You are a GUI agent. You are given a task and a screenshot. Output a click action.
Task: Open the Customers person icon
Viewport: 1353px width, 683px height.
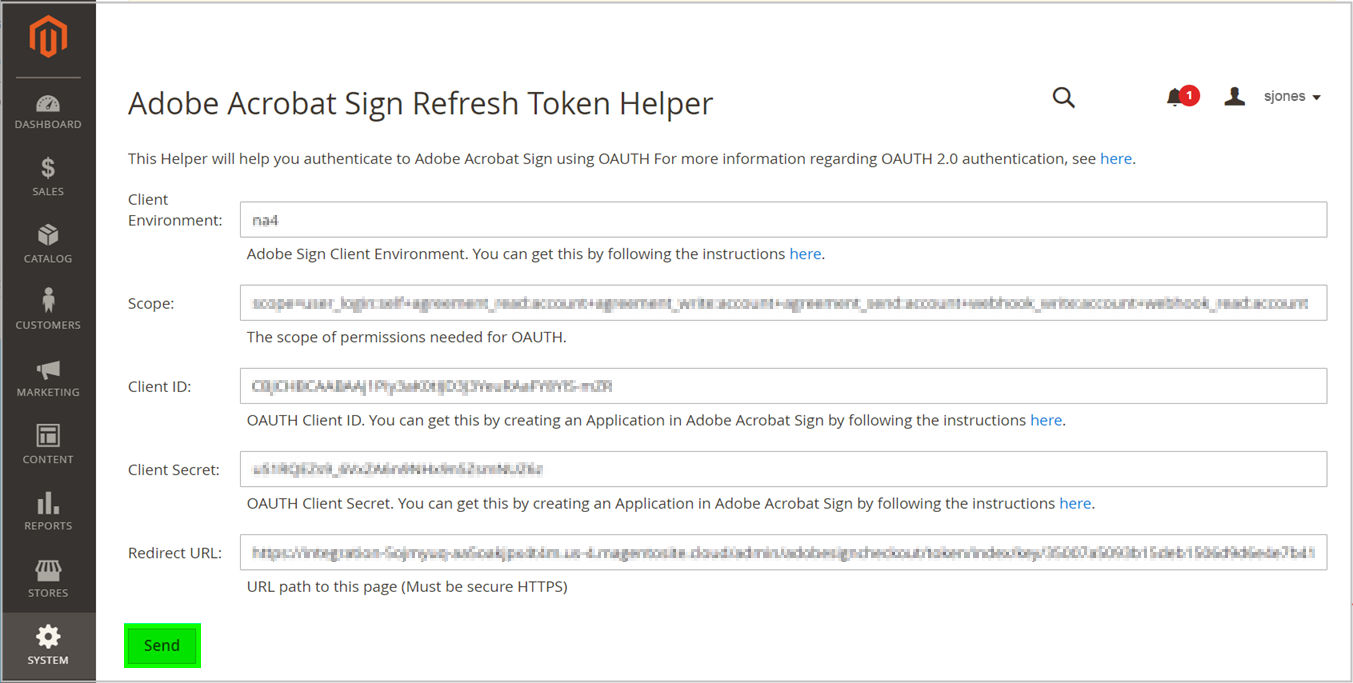47,301
